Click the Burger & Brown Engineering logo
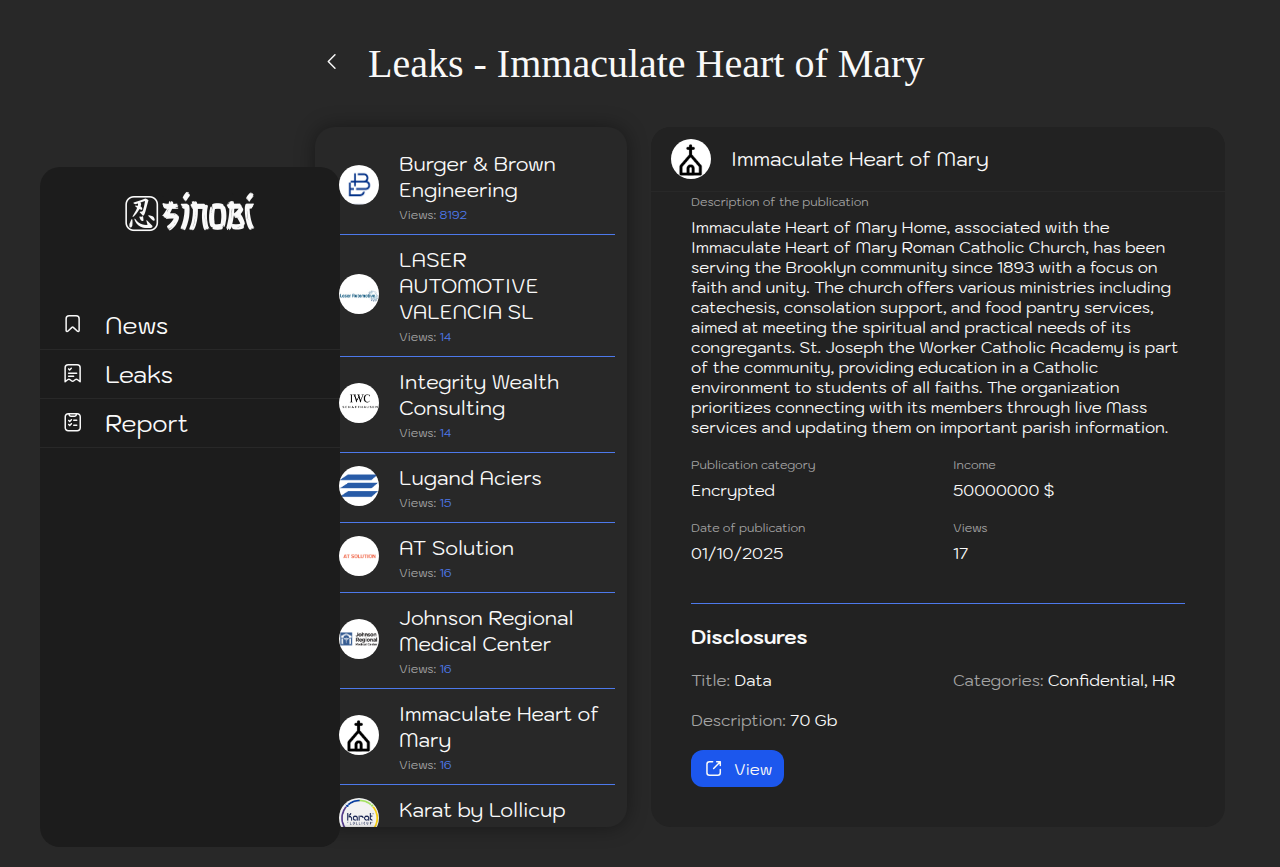This screenshot has width=1280, height=867. tap(359, 185)
